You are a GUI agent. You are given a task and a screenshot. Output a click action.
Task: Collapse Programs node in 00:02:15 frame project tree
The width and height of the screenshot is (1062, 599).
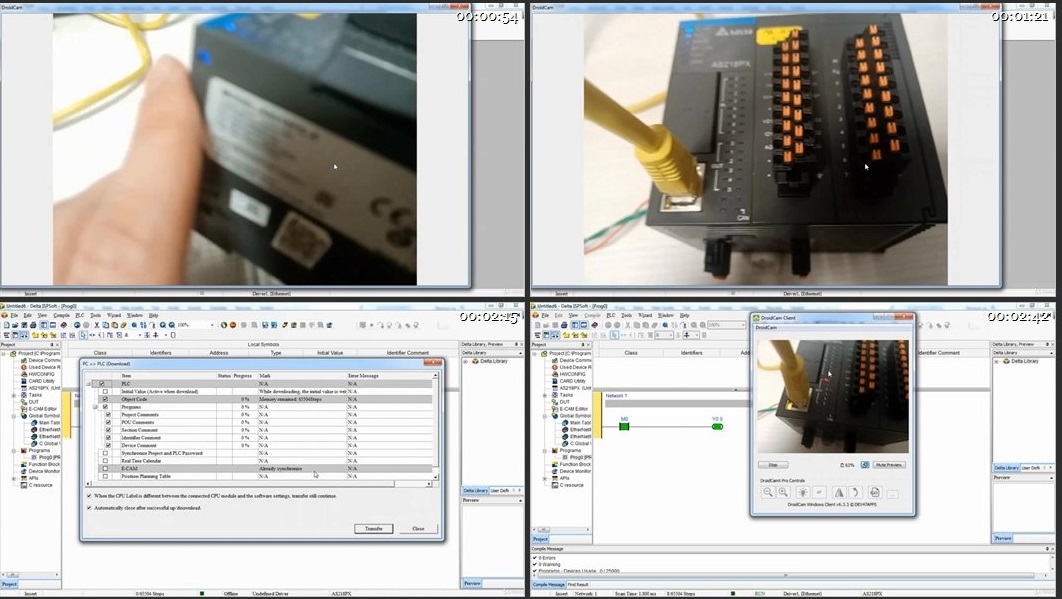pyautogui.click(x=14, y=450)
